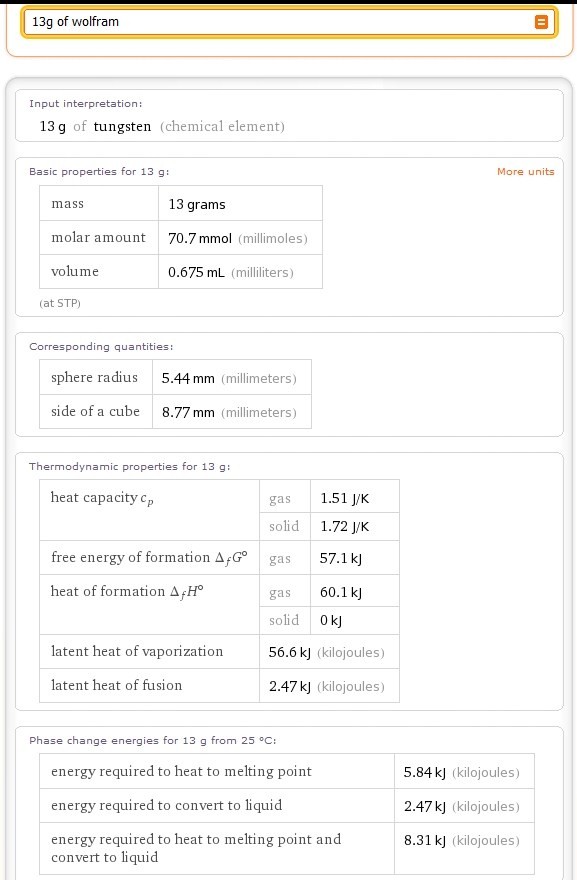The height and width of the screenshot is (880, 577).
Task: Click the 'tungsten' input interpretation text
Action: (122, 126)
